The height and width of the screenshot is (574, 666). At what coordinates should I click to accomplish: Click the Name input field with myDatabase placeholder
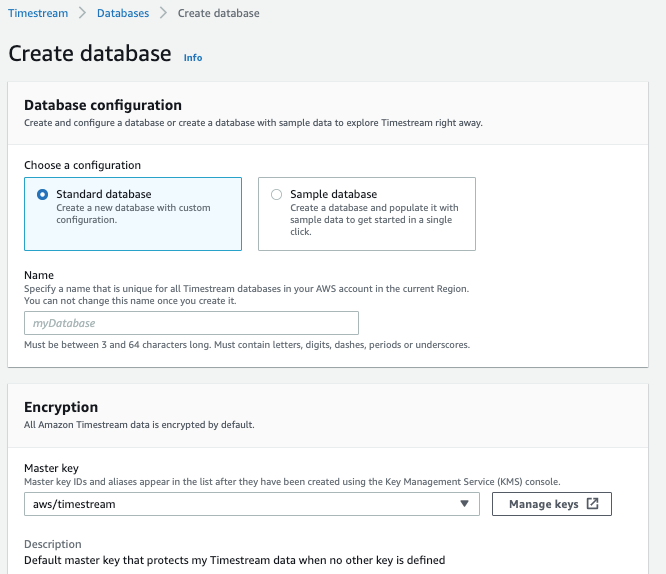pos(191,323)
